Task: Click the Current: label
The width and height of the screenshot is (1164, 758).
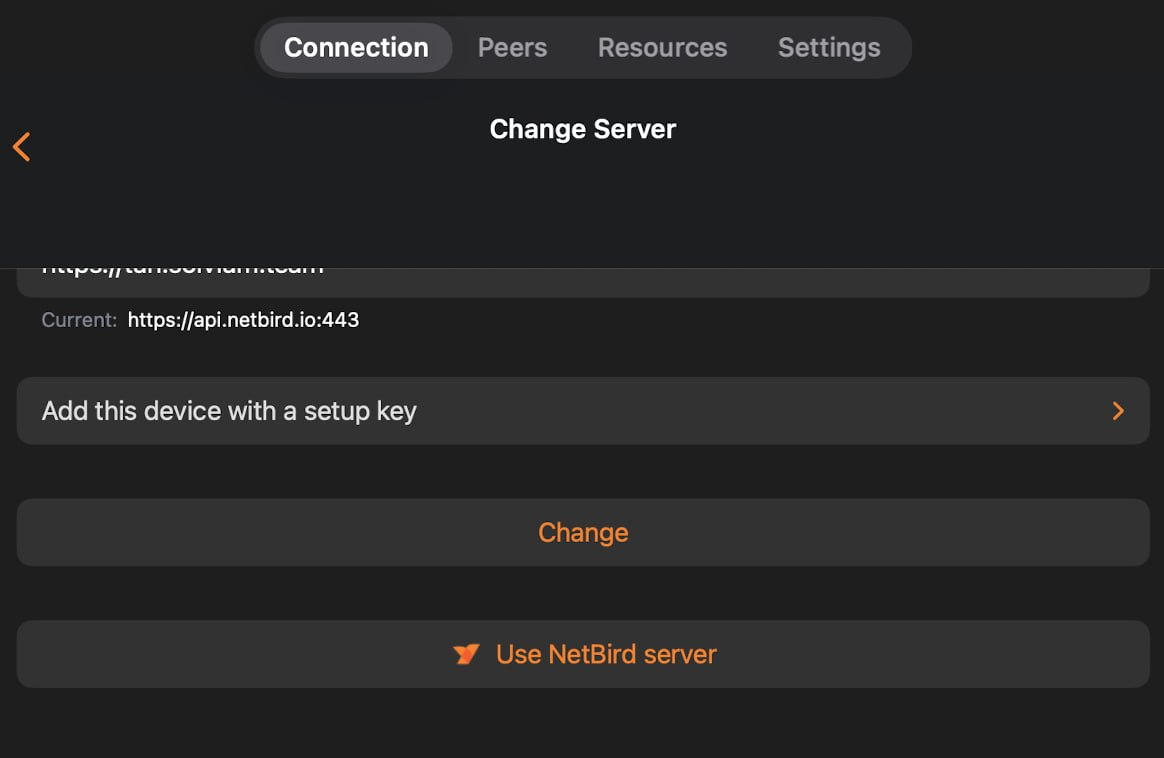Action: click(79, 320)
